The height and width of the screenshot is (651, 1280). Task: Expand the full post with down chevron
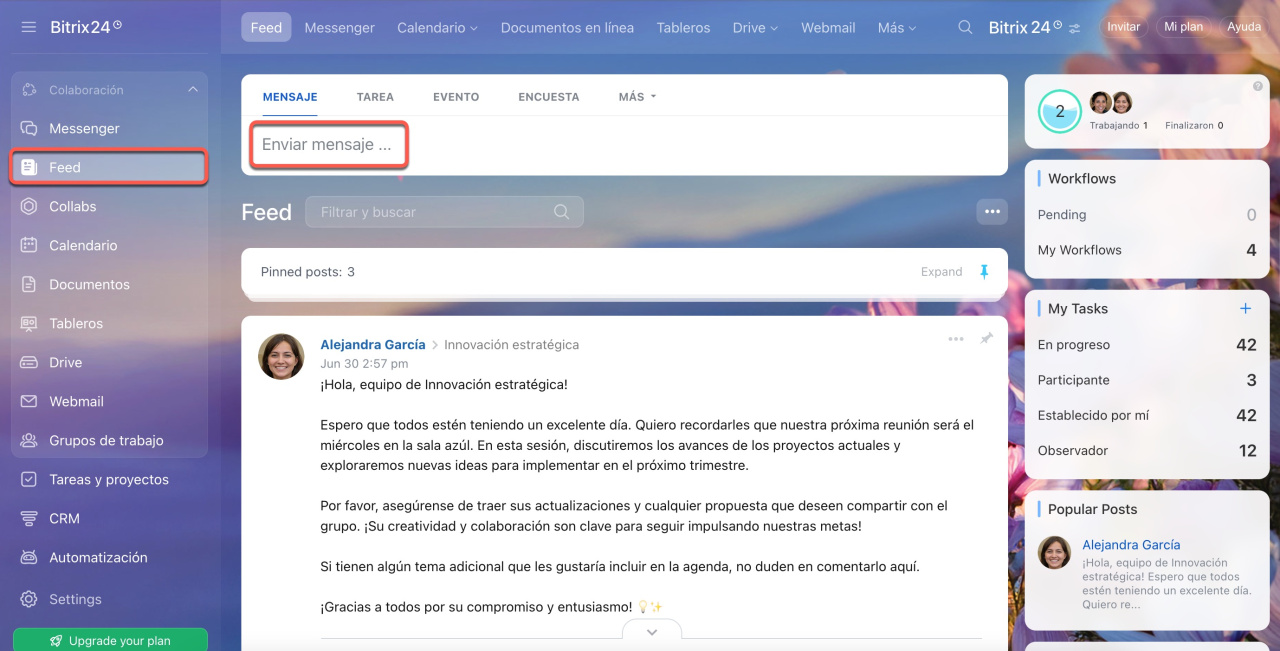652,632
